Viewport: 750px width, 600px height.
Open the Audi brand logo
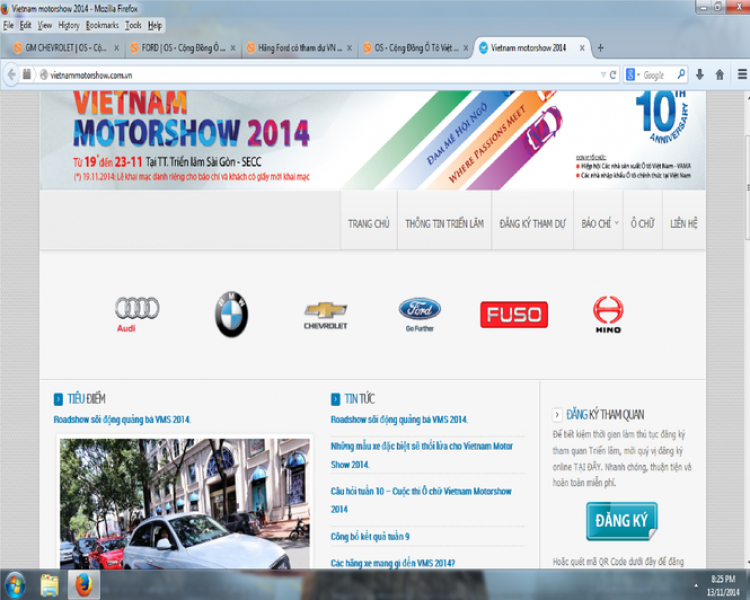coord(137,314)
